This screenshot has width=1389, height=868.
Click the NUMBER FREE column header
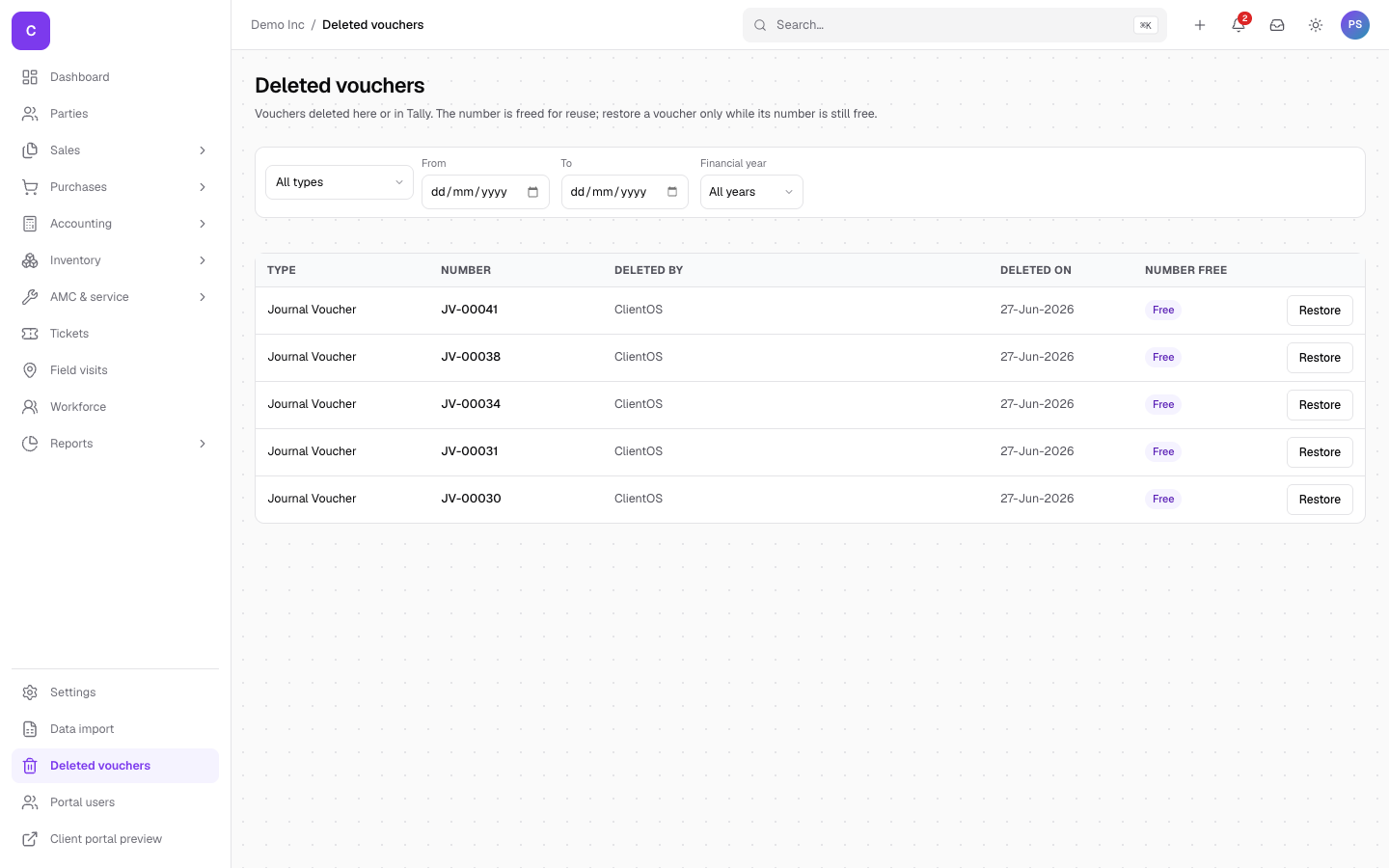pyautogui.click(x=1185, y=270)
